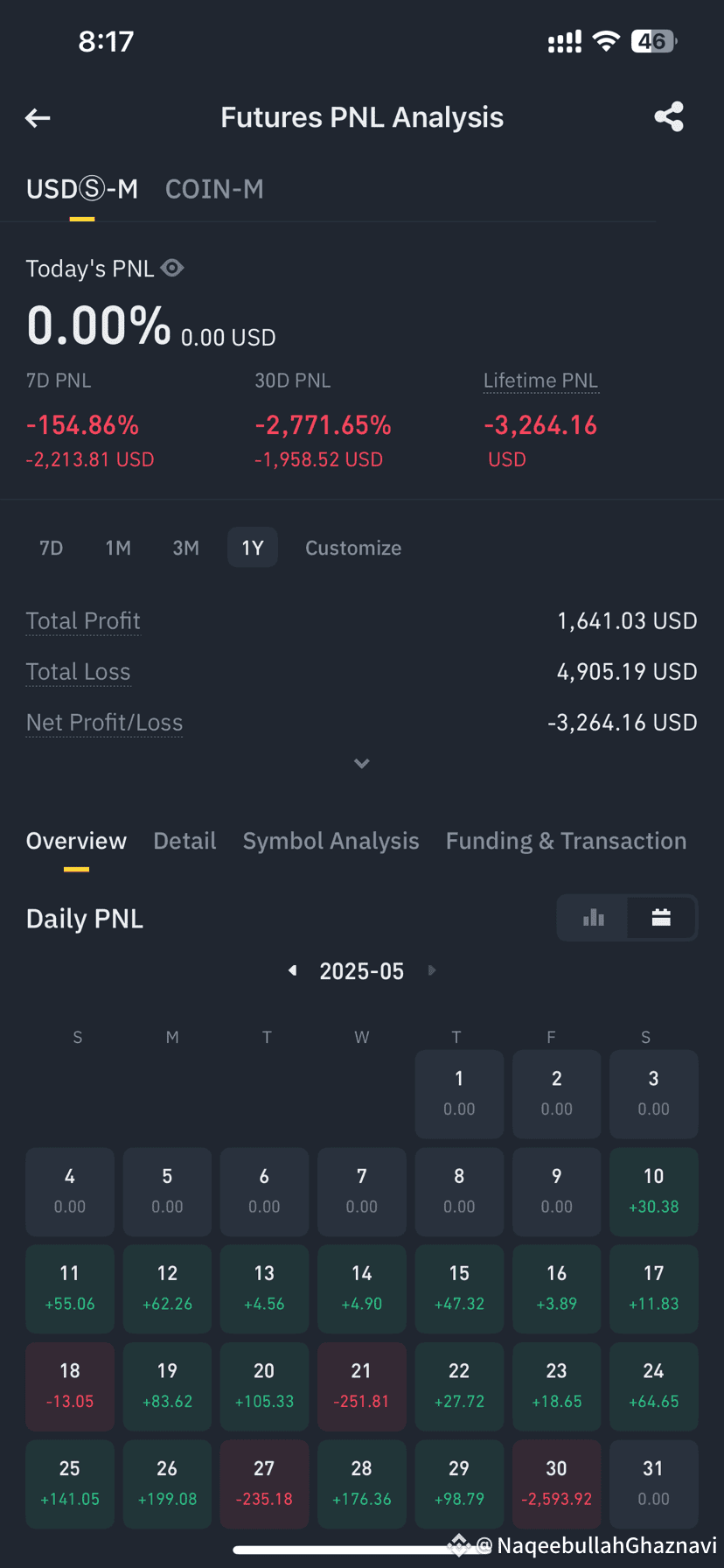Open the Symbol Analysis tab
Screen dimensions: 724x1568
[x=331, y=841]
